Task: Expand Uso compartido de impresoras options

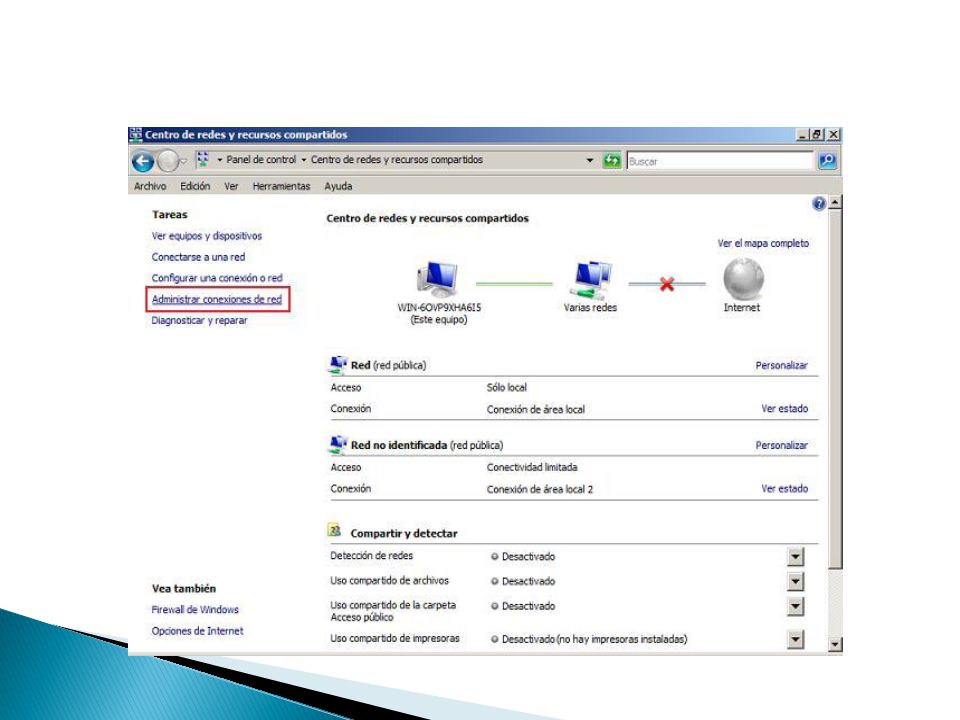Action: click(795, 639)
